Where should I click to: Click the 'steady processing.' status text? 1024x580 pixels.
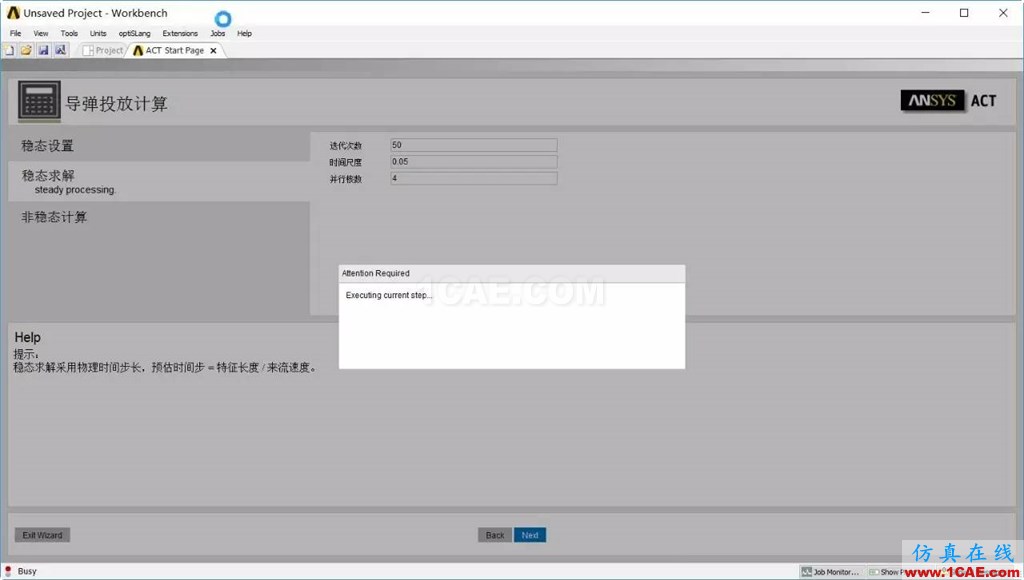[75, 190]
